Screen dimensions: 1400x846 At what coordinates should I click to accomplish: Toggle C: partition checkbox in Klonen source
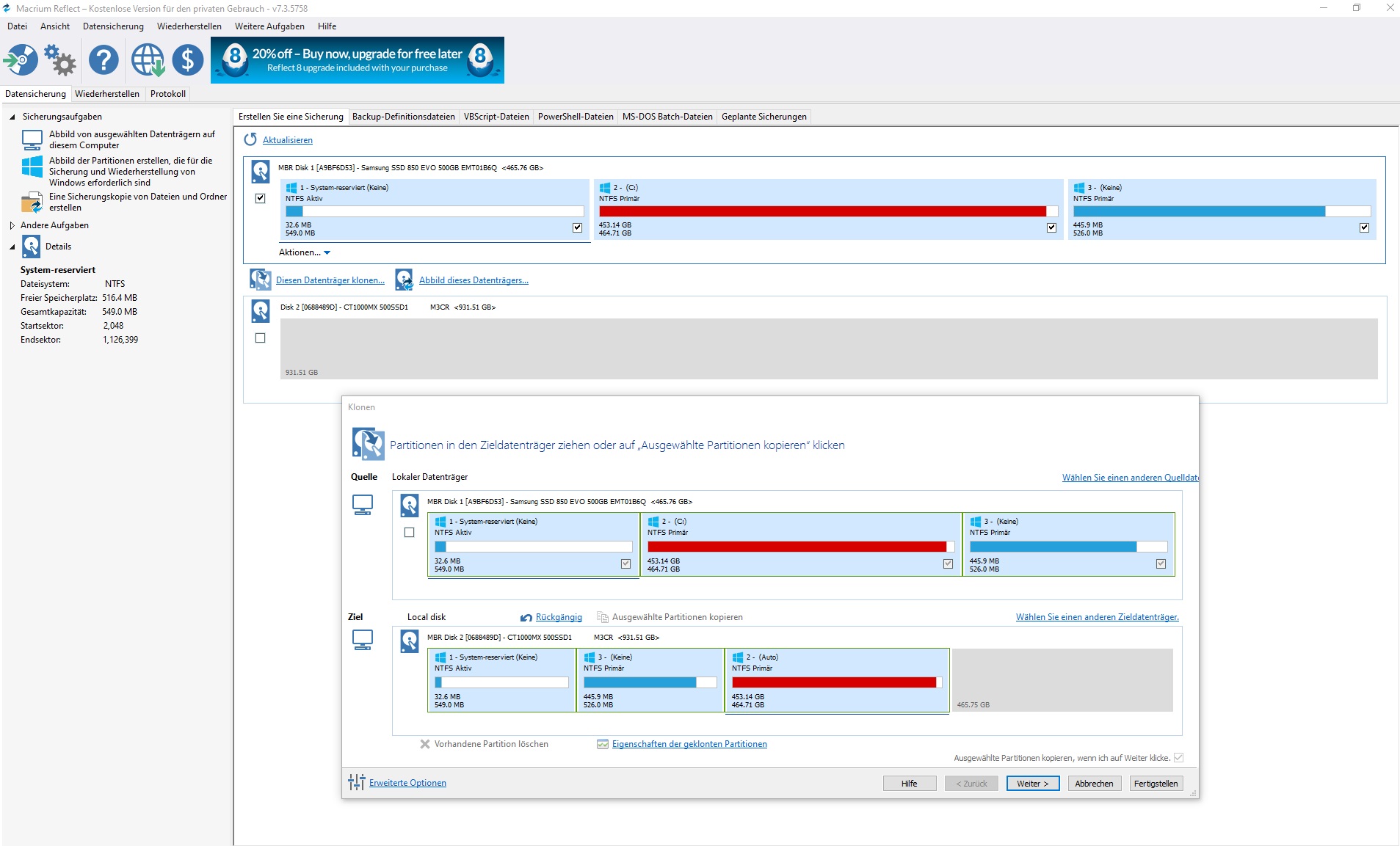point(949,564)
